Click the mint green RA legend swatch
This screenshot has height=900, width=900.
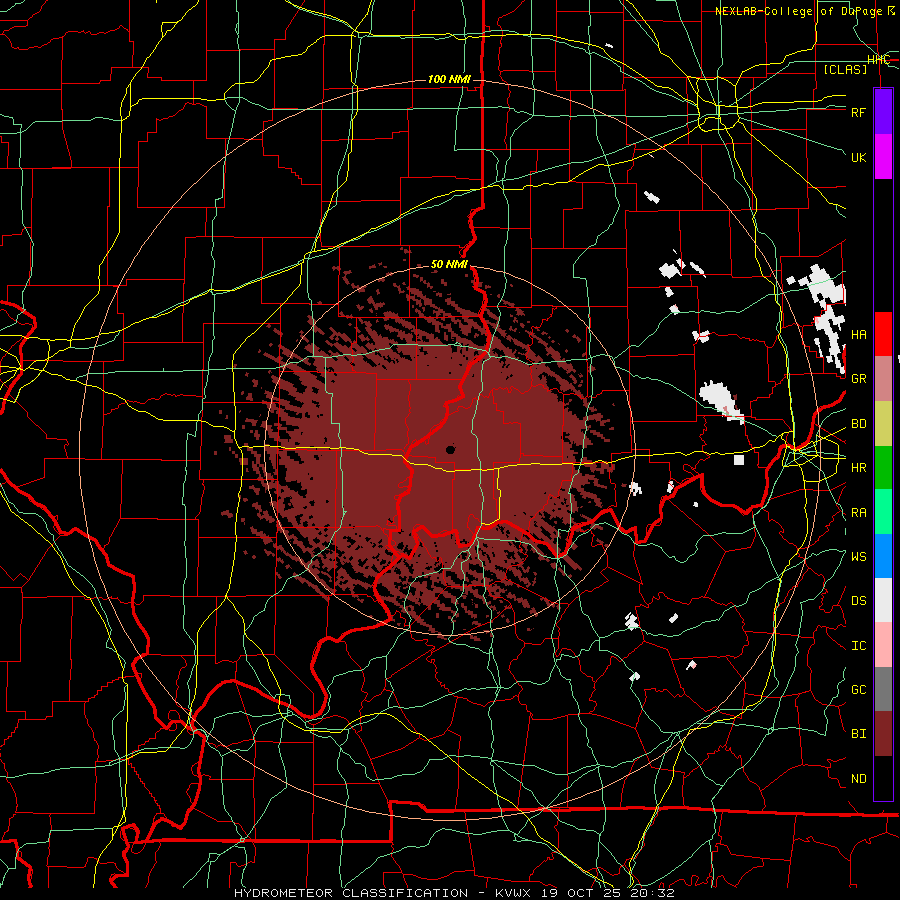pyautogui.click(x=883, y=512)
